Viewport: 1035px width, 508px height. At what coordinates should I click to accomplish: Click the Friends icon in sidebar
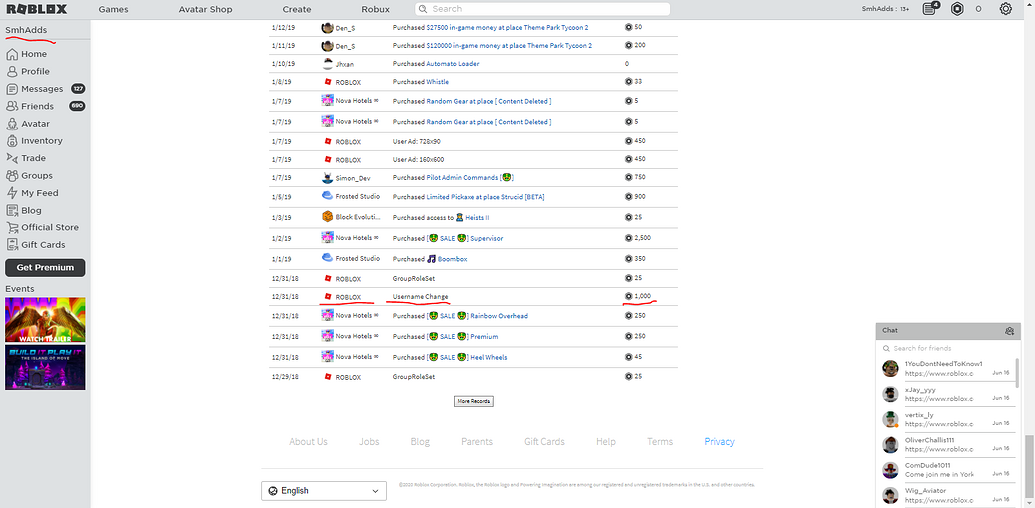click(x=11, y=106)
